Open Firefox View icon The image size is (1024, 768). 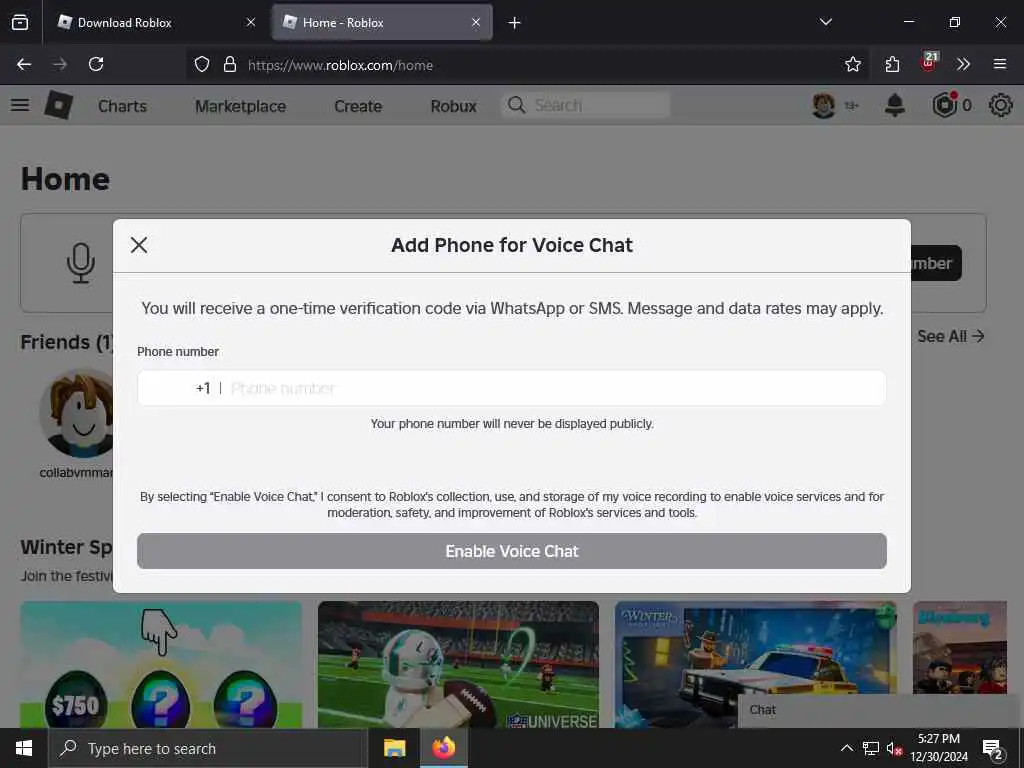(20, 23)
